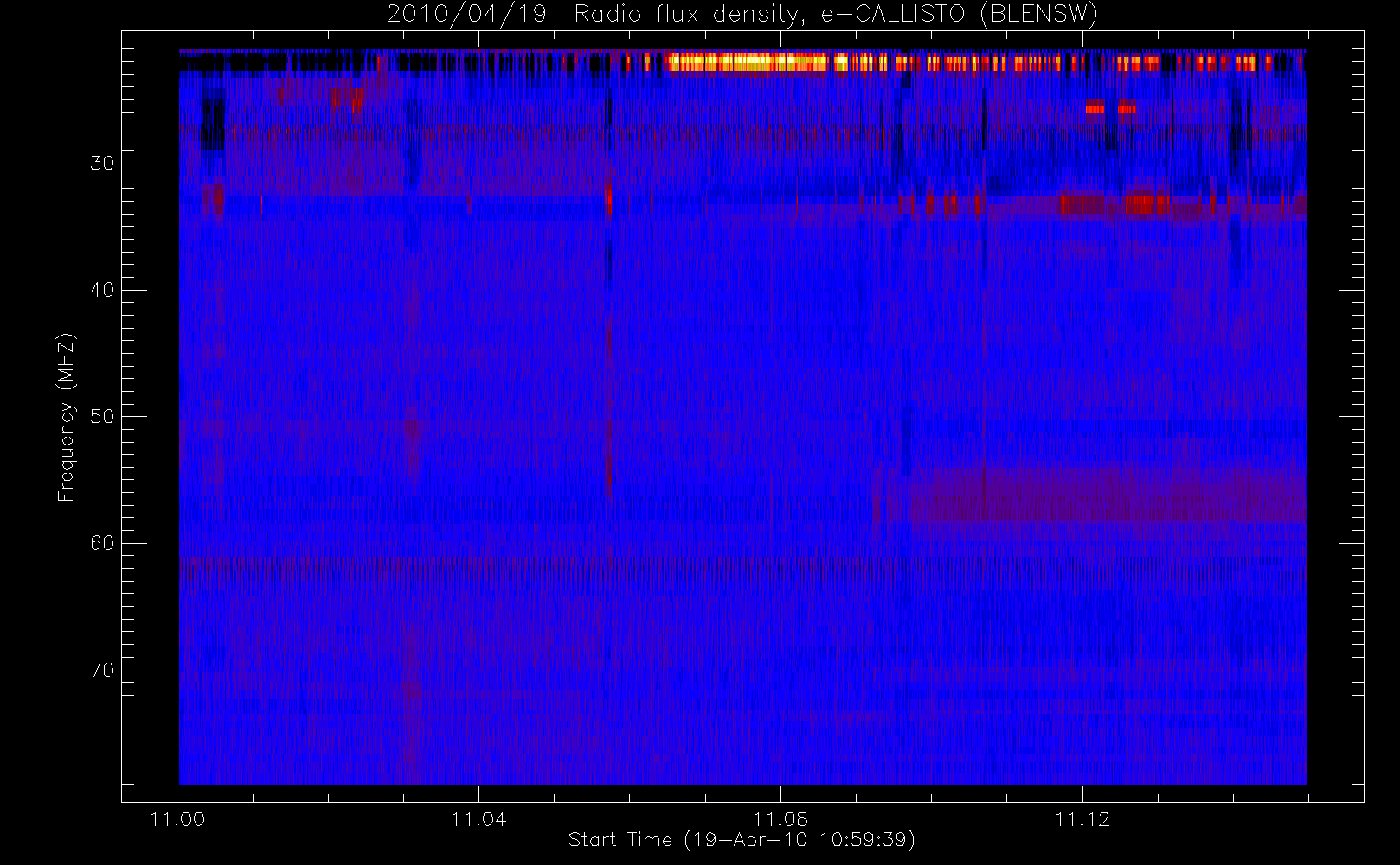The image size is (1400, 865).
Task: Click the 30 frequency tick label
Action: click(x=102, y=163)
